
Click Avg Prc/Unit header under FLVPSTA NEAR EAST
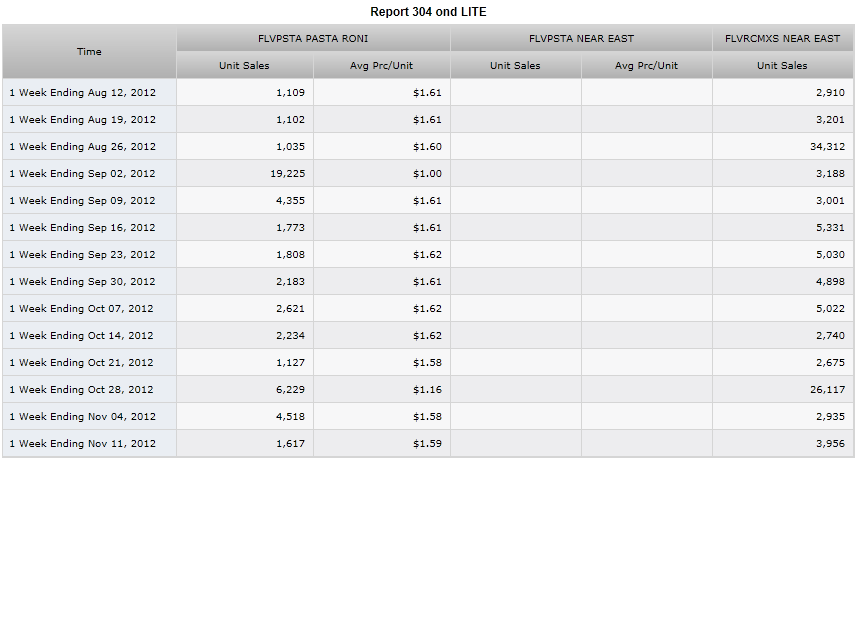click(647, 66)
